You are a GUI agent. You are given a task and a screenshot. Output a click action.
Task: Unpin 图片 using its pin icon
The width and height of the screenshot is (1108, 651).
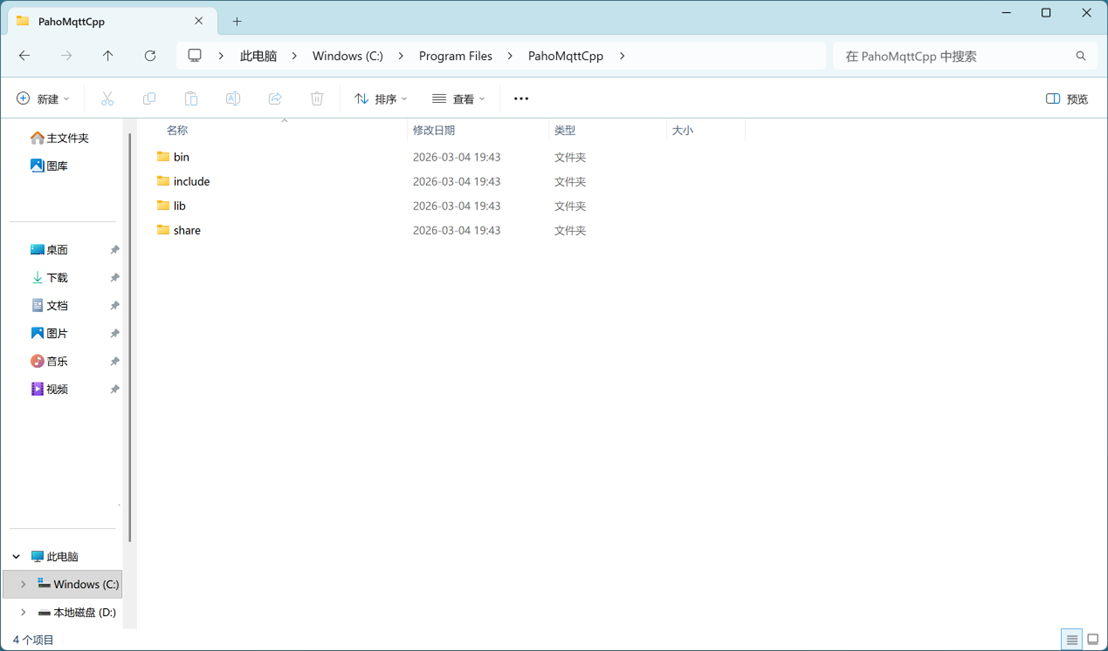point(114,333)
